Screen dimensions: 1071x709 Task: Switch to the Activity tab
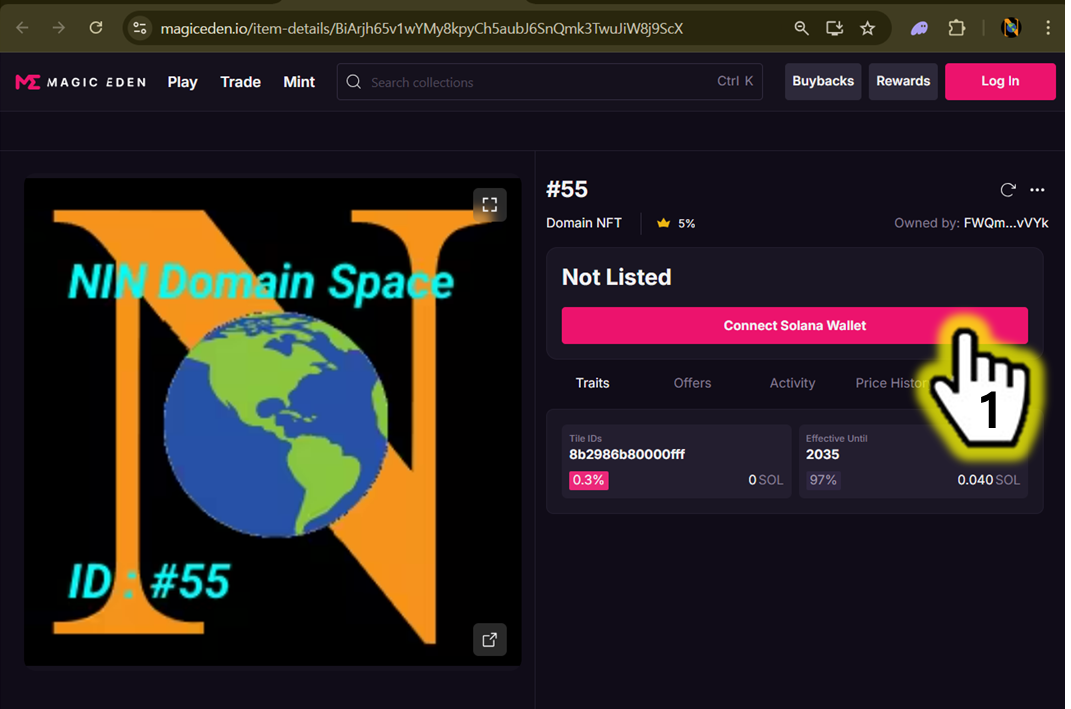pyautogui.click(x=792, y=383)
